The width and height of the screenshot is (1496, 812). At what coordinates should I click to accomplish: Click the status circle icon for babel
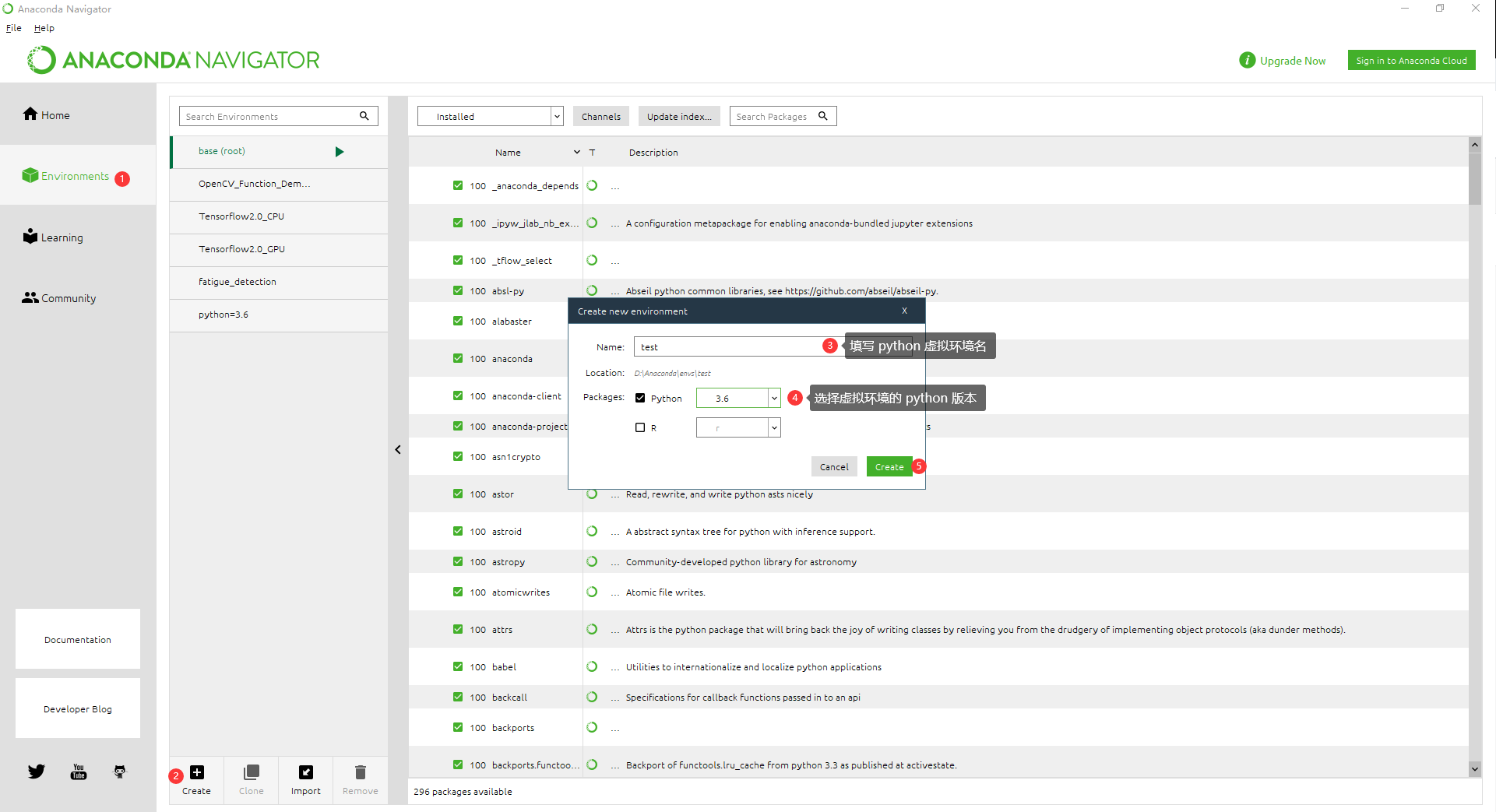click(x=592, y=666)
